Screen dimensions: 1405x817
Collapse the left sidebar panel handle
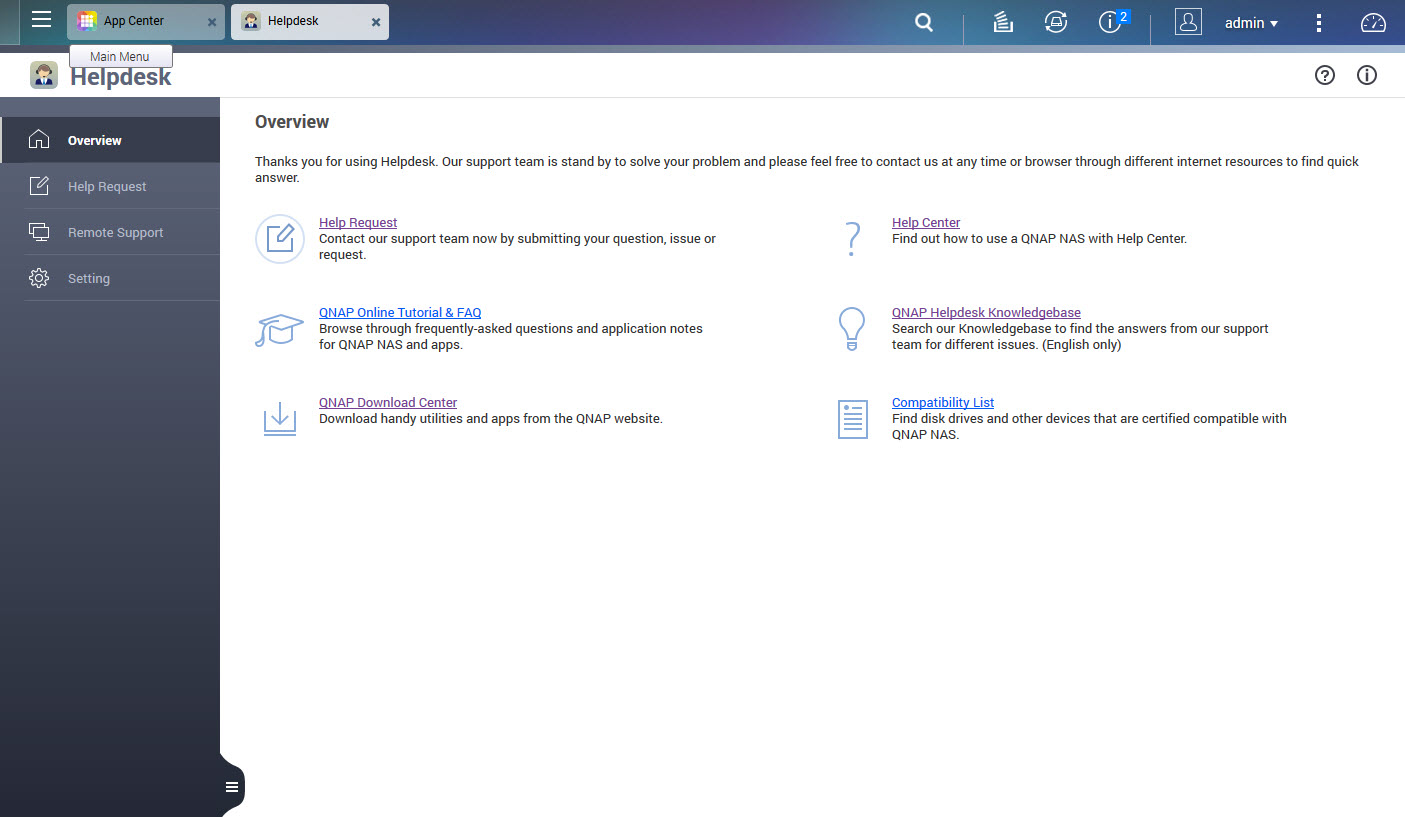coord(232,787)
